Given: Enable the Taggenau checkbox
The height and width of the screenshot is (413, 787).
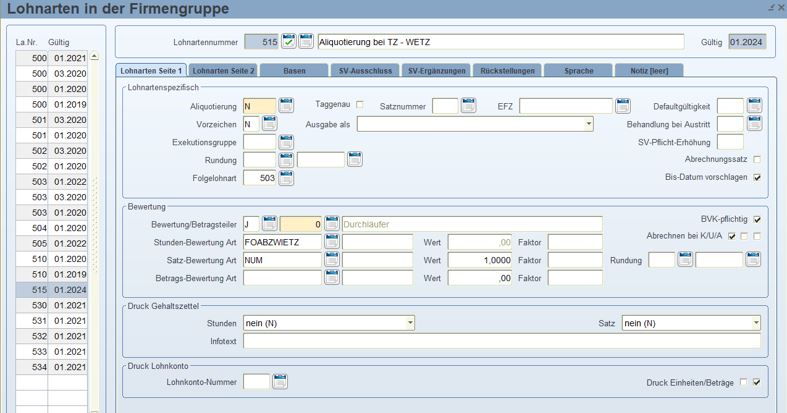Looking at the screenshot, I should coord(360,105).
